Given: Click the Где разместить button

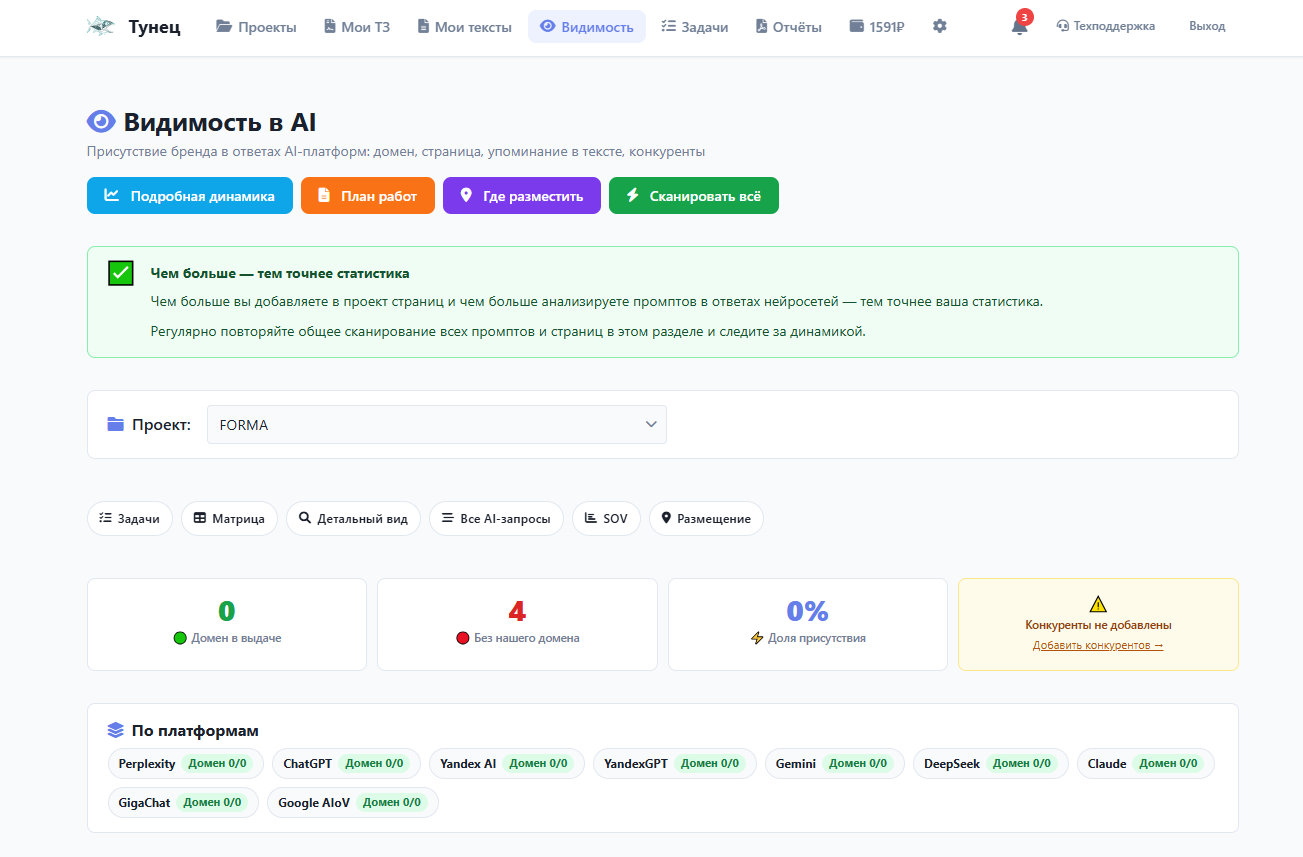Looking at the screenshot, I should click(x=522, y=196).
